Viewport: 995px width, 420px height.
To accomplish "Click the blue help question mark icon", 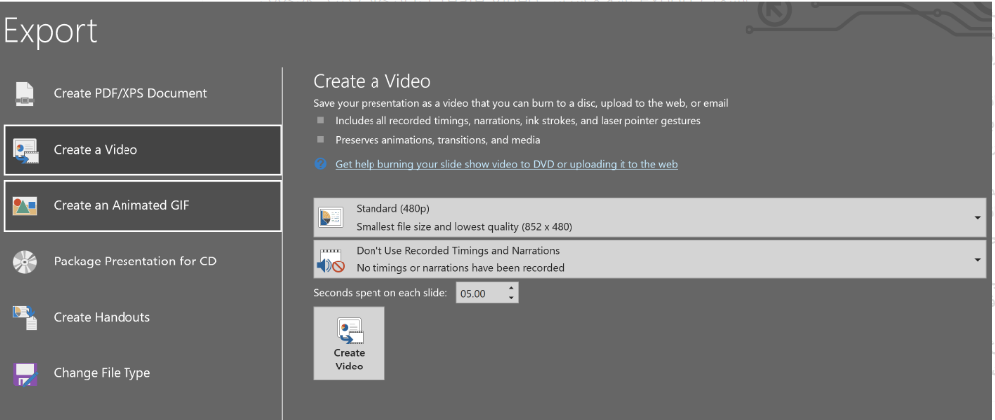I will point(320,164).
